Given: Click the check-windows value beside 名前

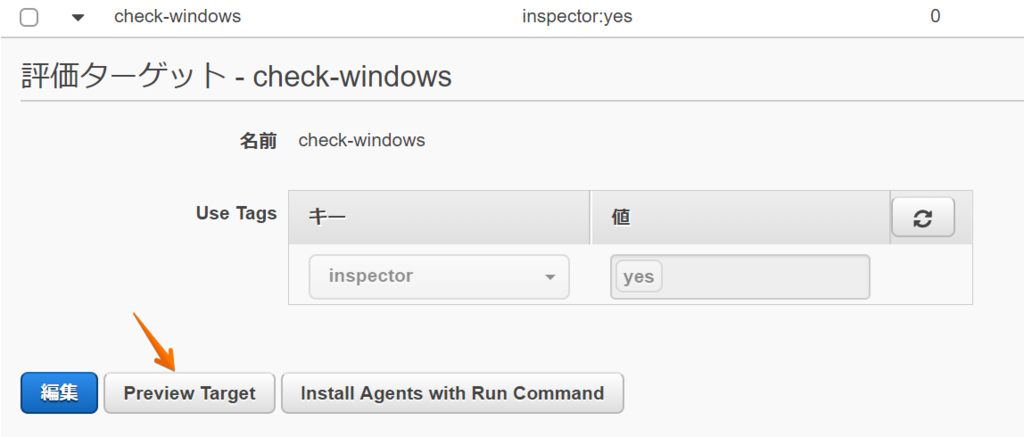Looking at the screenshot, I should pyautogui.click(x=362, y=140).
